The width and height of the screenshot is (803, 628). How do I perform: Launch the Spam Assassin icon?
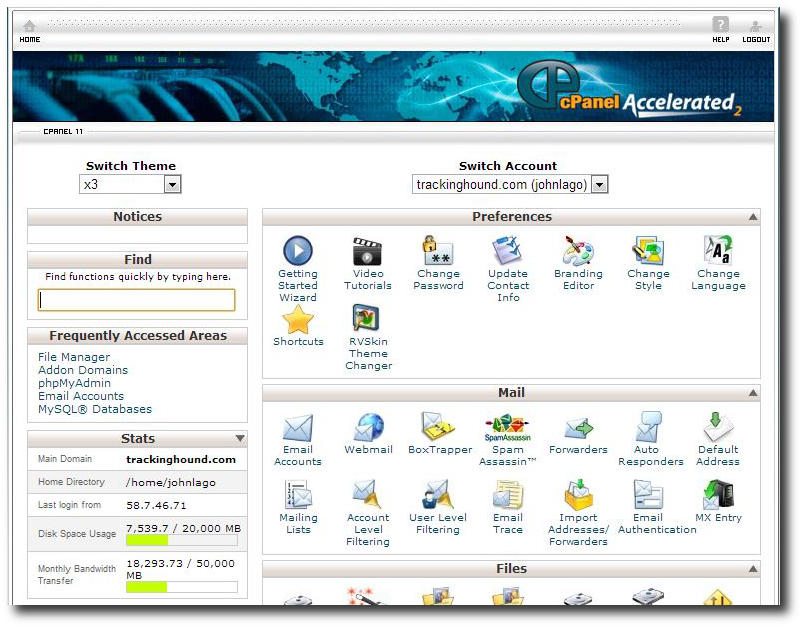click(x=507, y=428)
